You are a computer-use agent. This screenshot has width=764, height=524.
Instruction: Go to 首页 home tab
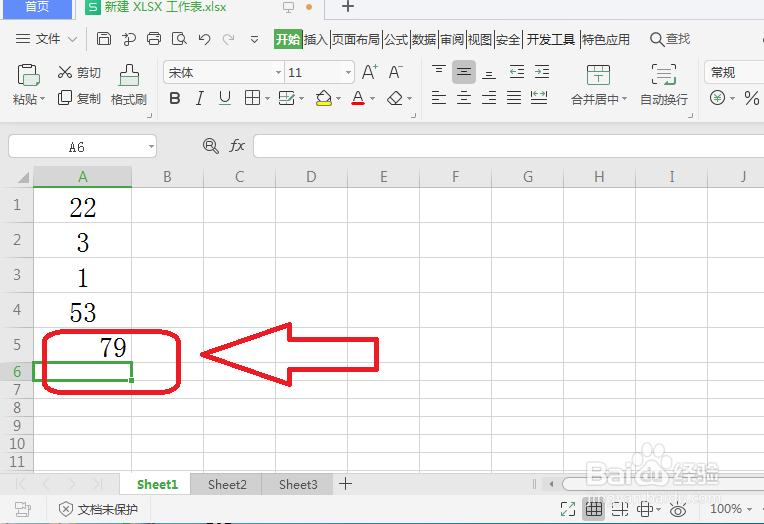(37, 7)
